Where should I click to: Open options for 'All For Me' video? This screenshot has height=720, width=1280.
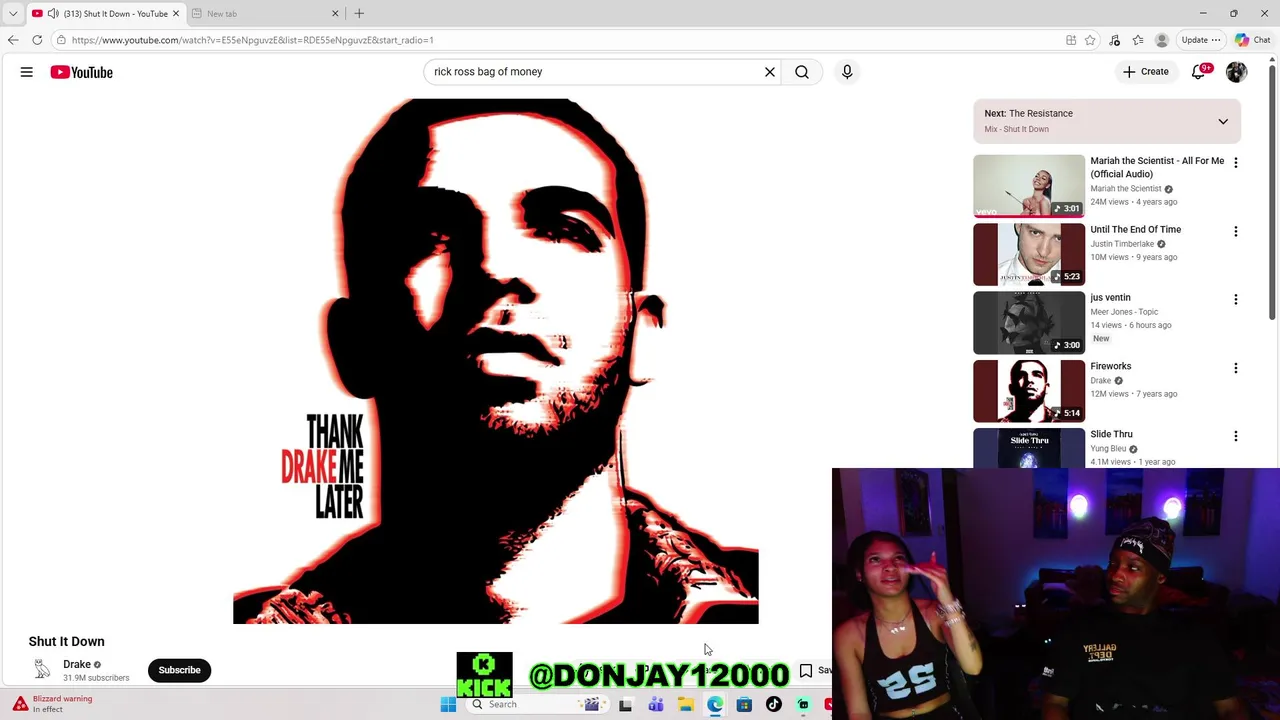point(1236,163)
